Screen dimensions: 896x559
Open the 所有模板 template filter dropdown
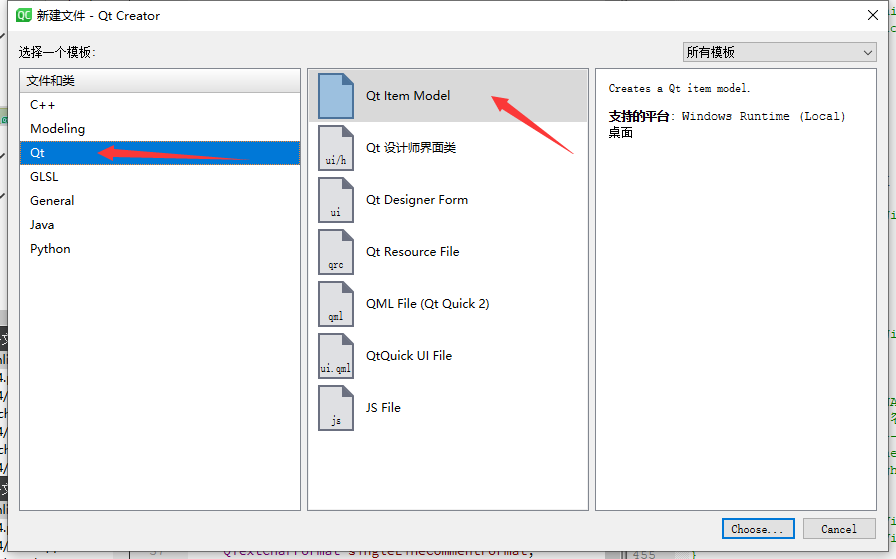tap(779, 52)
